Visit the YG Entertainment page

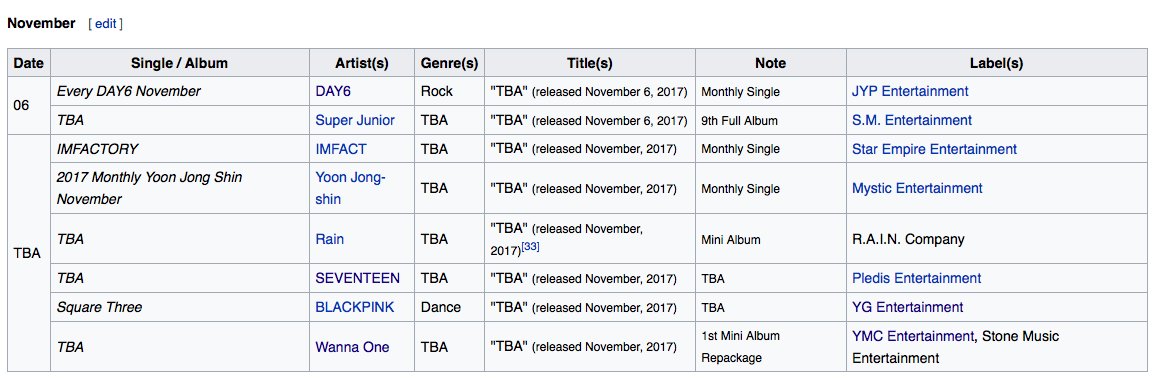click(x=907, y=307)
